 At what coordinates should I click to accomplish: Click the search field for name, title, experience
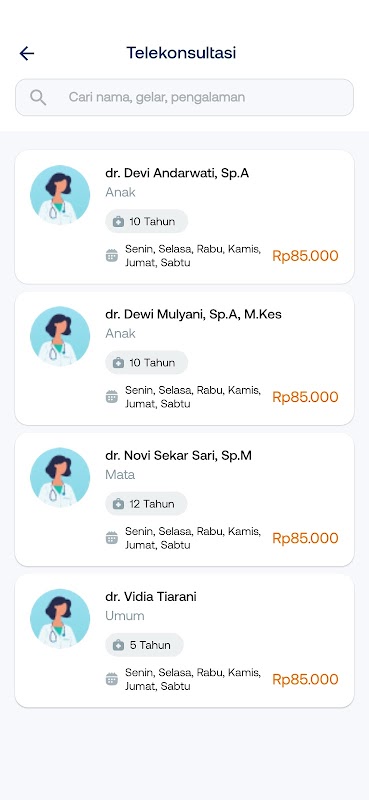(x=184, y=97)
